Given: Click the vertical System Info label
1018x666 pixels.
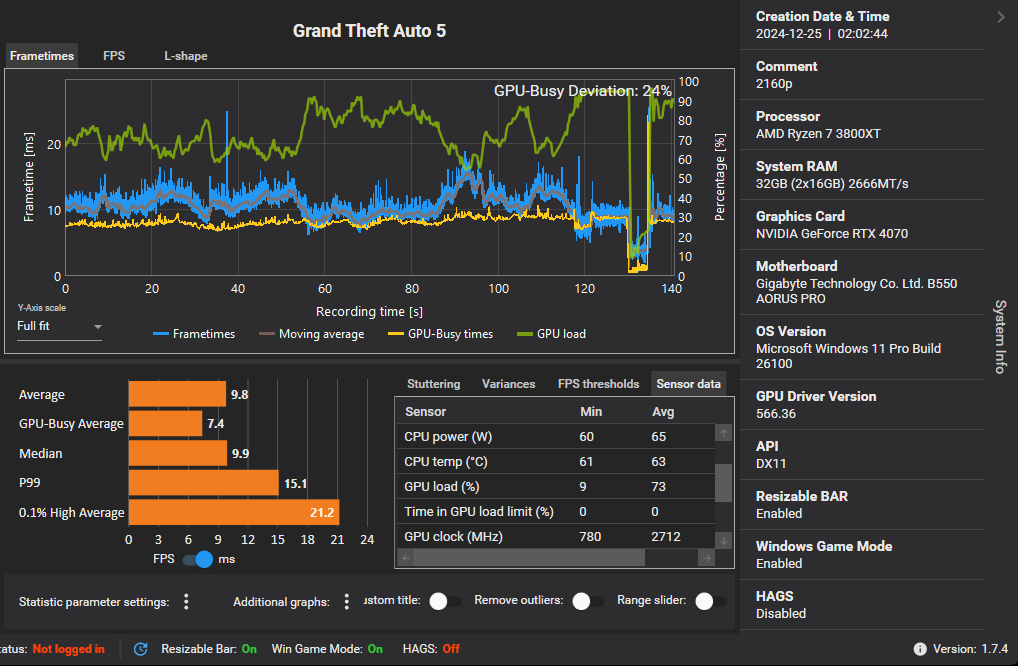Looking at the screenshot, I should pyautogui.click(x=1000, y=336).
